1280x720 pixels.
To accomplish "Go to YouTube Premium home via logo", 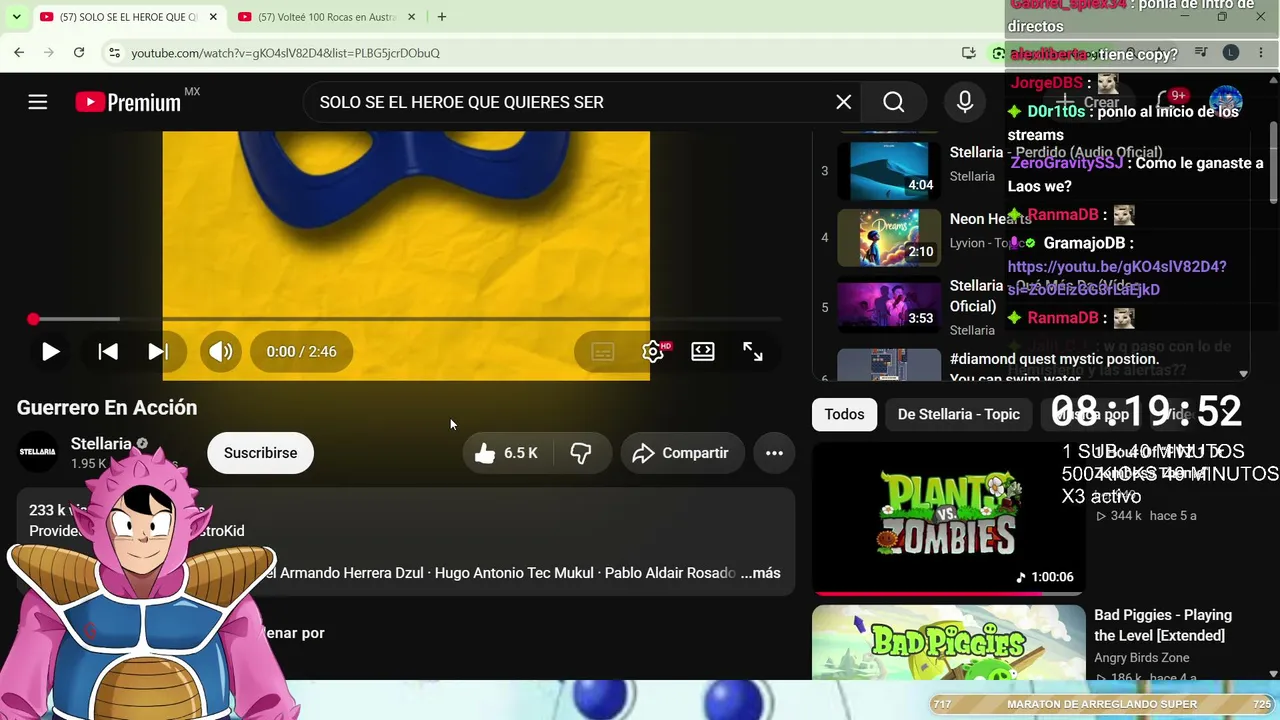I will 128,102.
